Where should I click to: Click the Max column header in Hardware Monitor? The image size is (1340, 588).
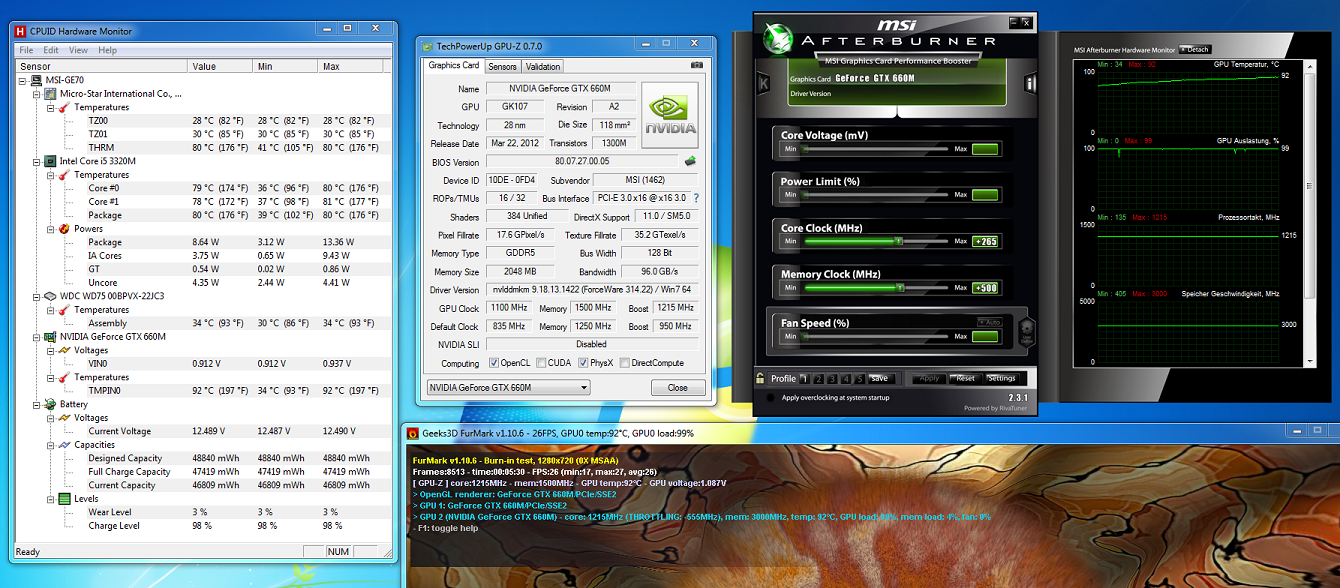[x=351, y=66]
